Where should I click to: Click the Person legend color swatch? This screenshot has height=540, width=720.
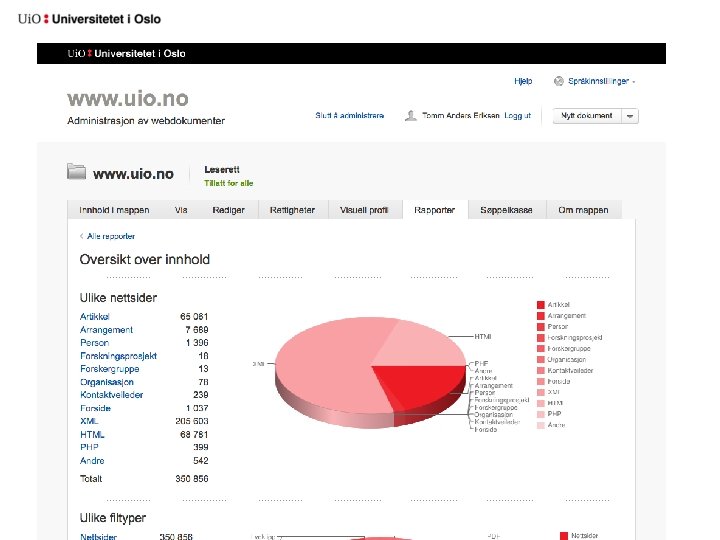(540, 327)
